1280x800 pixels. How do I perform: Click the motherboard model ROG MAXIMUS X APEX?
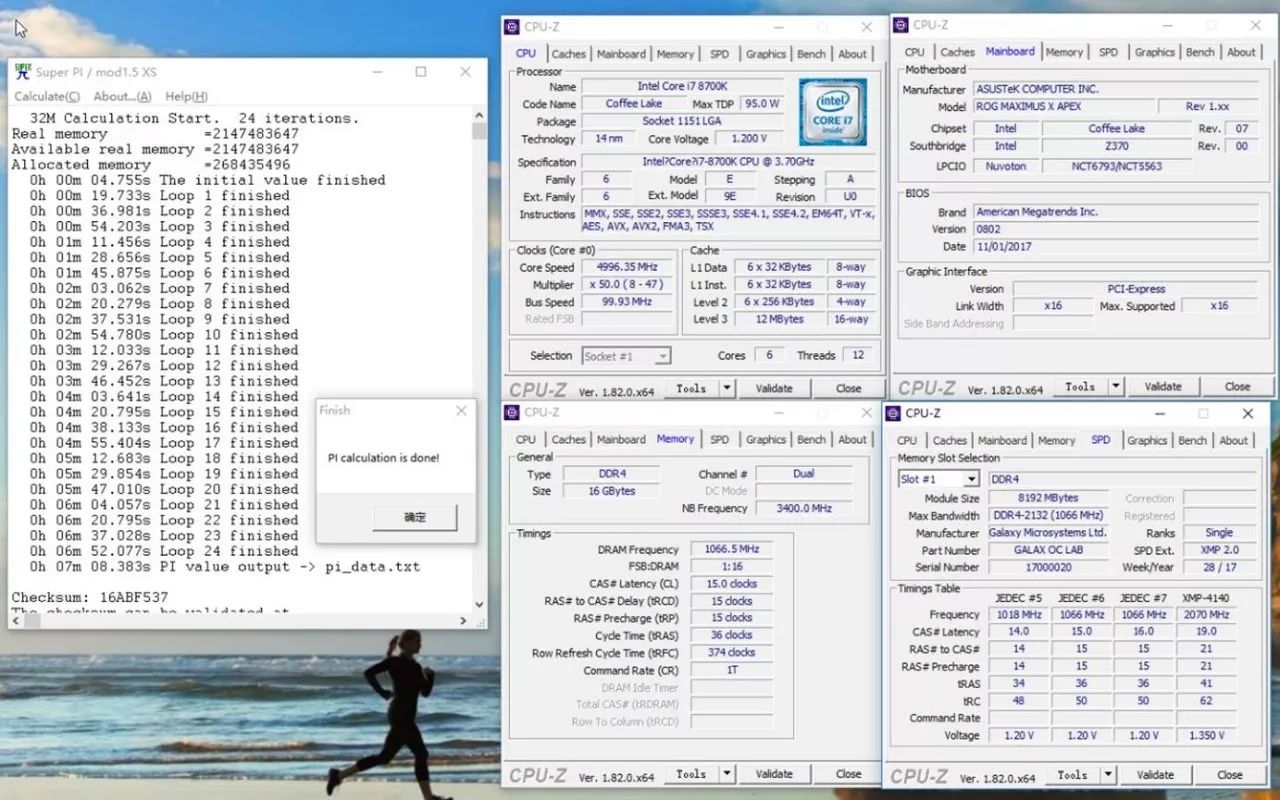click(x=1062, y=106)
